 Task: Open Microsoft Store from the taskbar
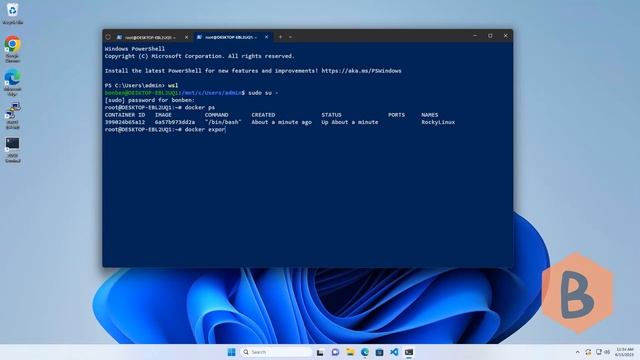(x=379, y=352)
